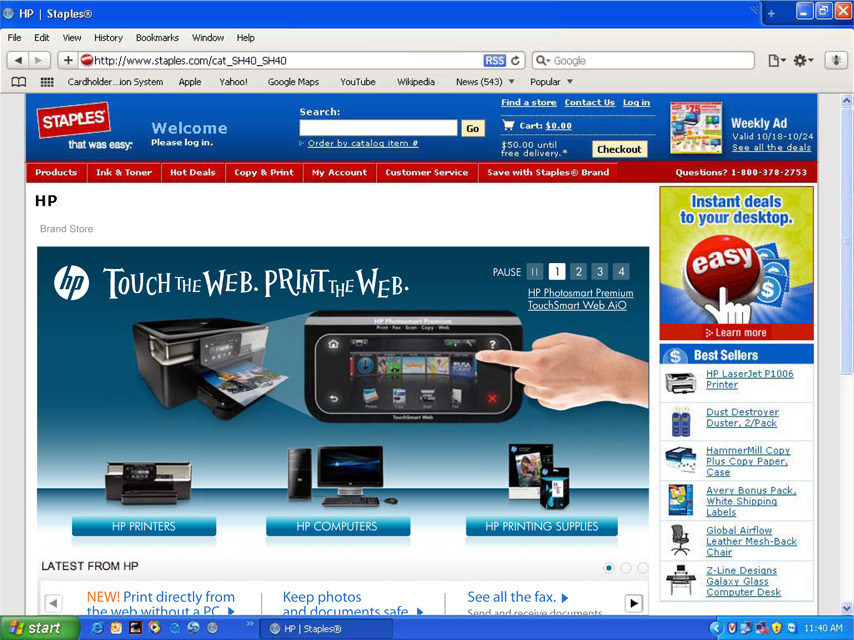Viewport: 854px width, 640px height.
Task: Click Learn more on Instant deals ad
Action: [x=736, y=332]
